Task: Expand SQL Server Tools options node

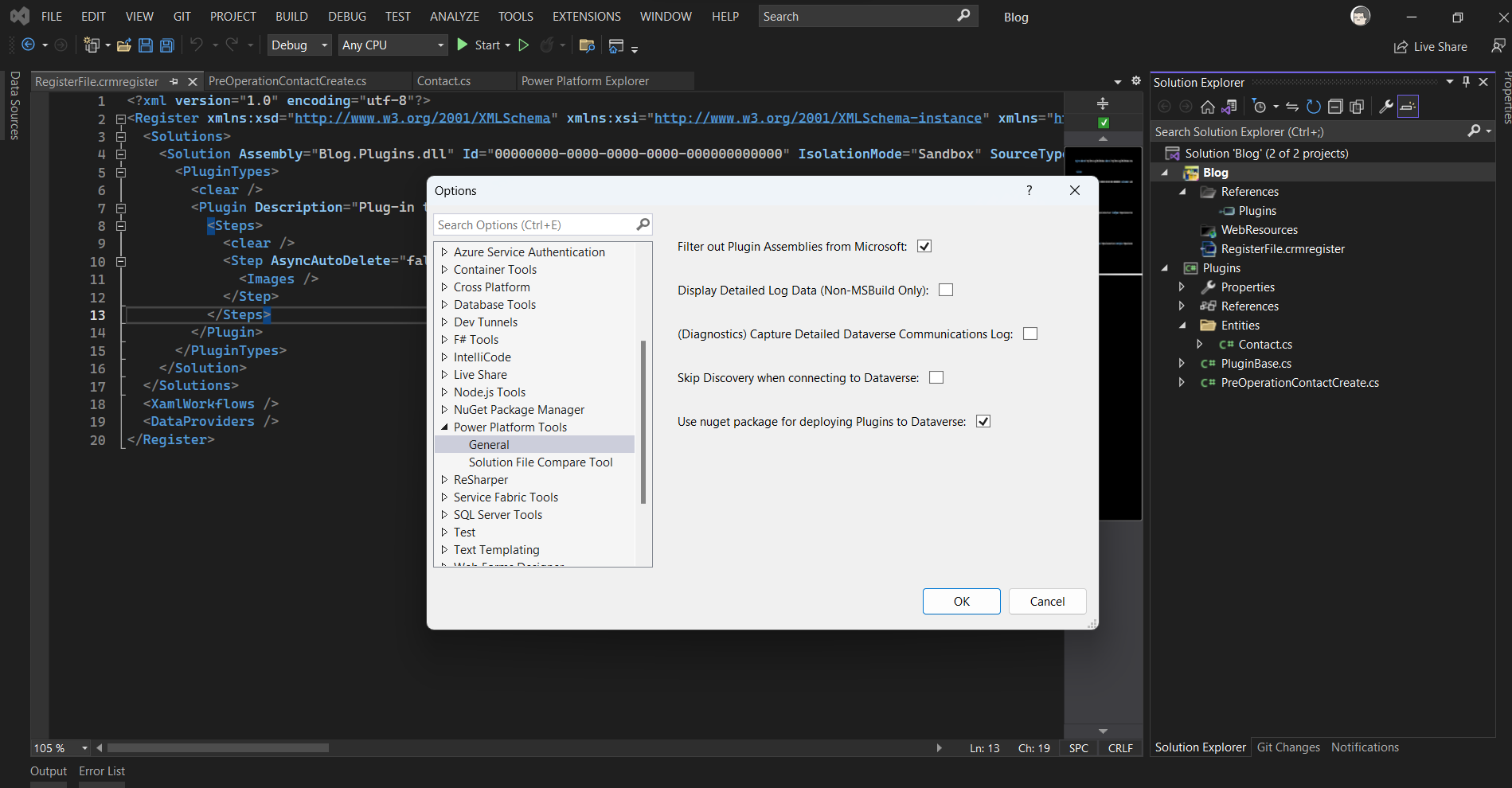Action: (444, 515)
